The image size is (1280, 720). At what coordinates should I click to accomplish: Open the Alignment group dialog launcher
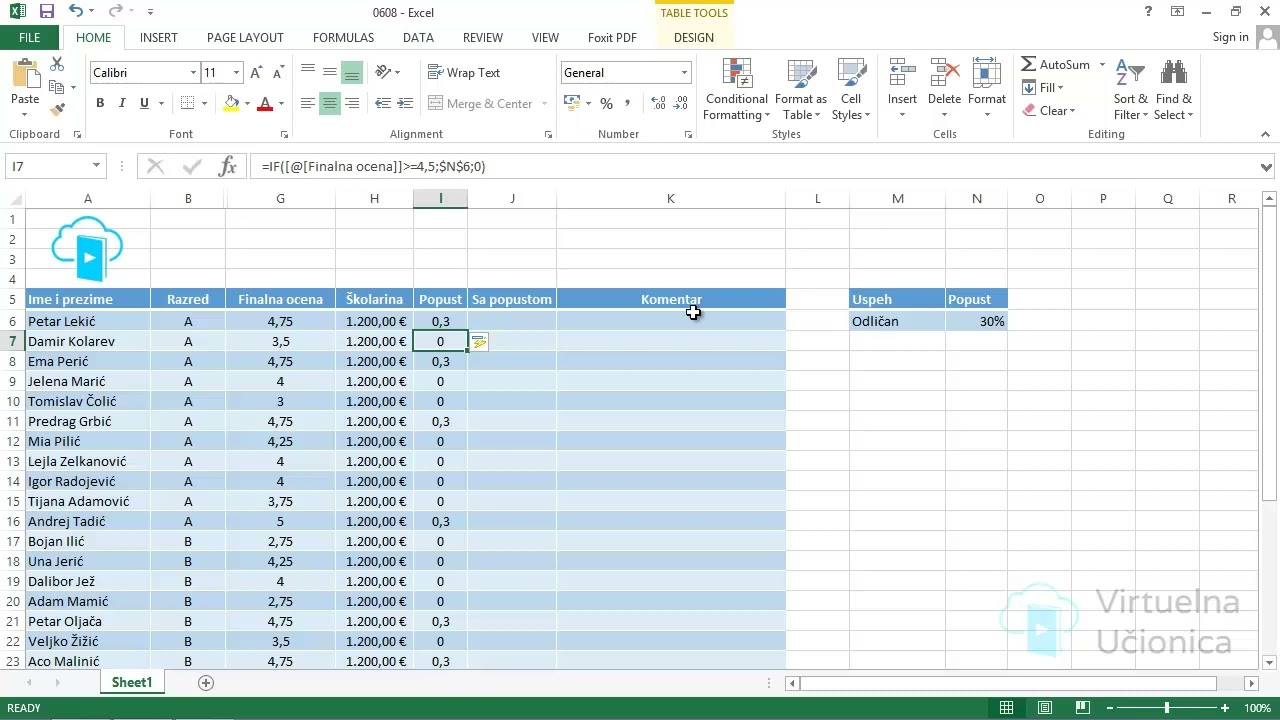tap(548, 134)
